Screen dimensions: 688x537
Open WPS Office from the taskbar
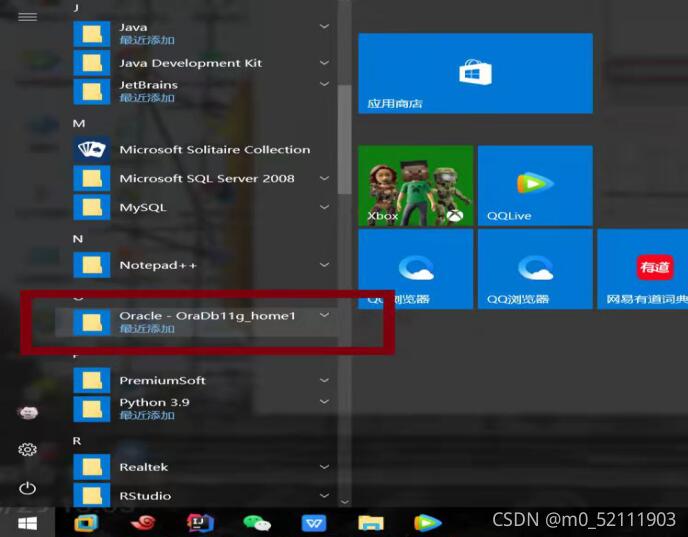point(314,522)
